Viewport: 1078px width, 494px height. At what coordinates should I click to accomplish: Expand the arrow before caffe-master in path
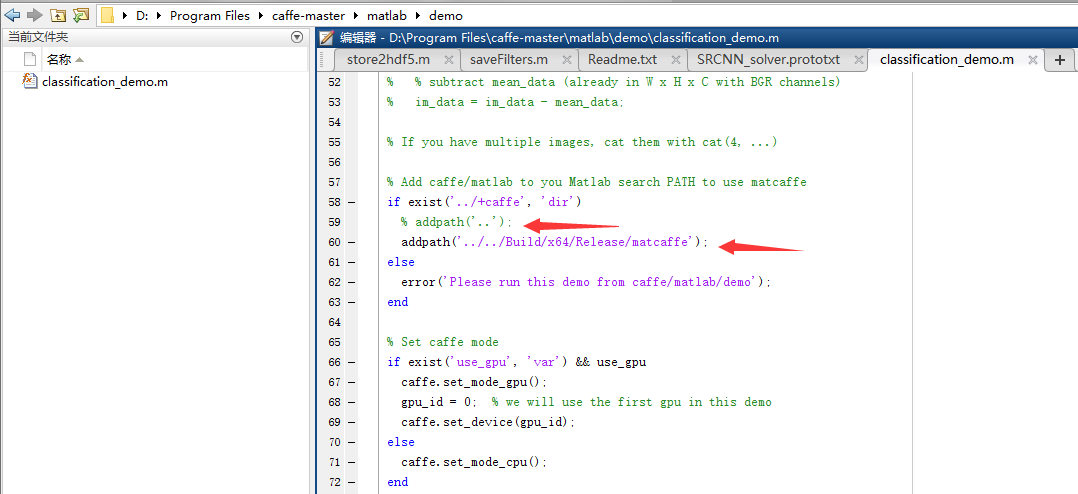pyautogui.click(x=261, y=15)
